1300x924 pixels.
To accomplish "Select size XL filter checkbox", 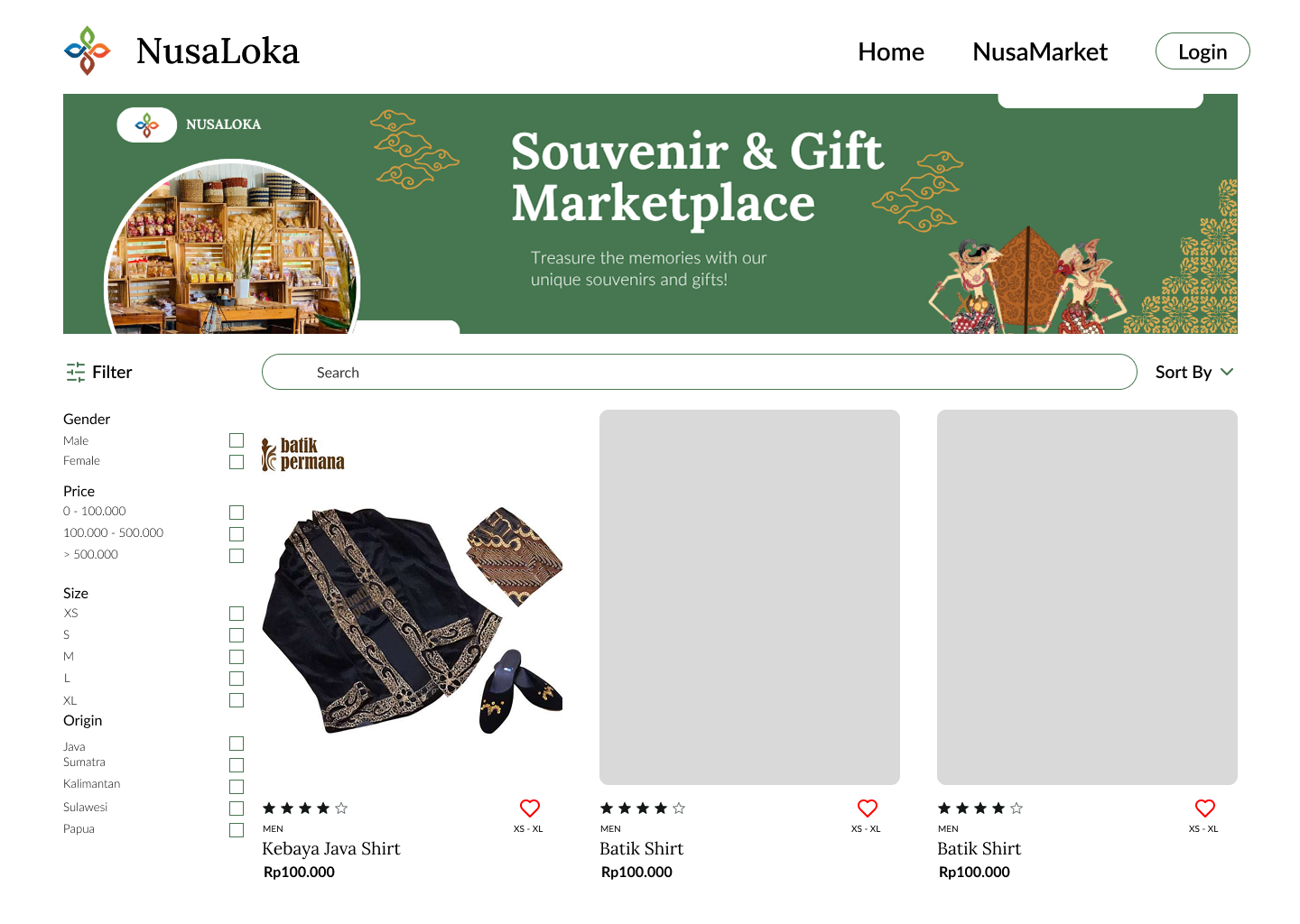I will (x=237, y=700).
